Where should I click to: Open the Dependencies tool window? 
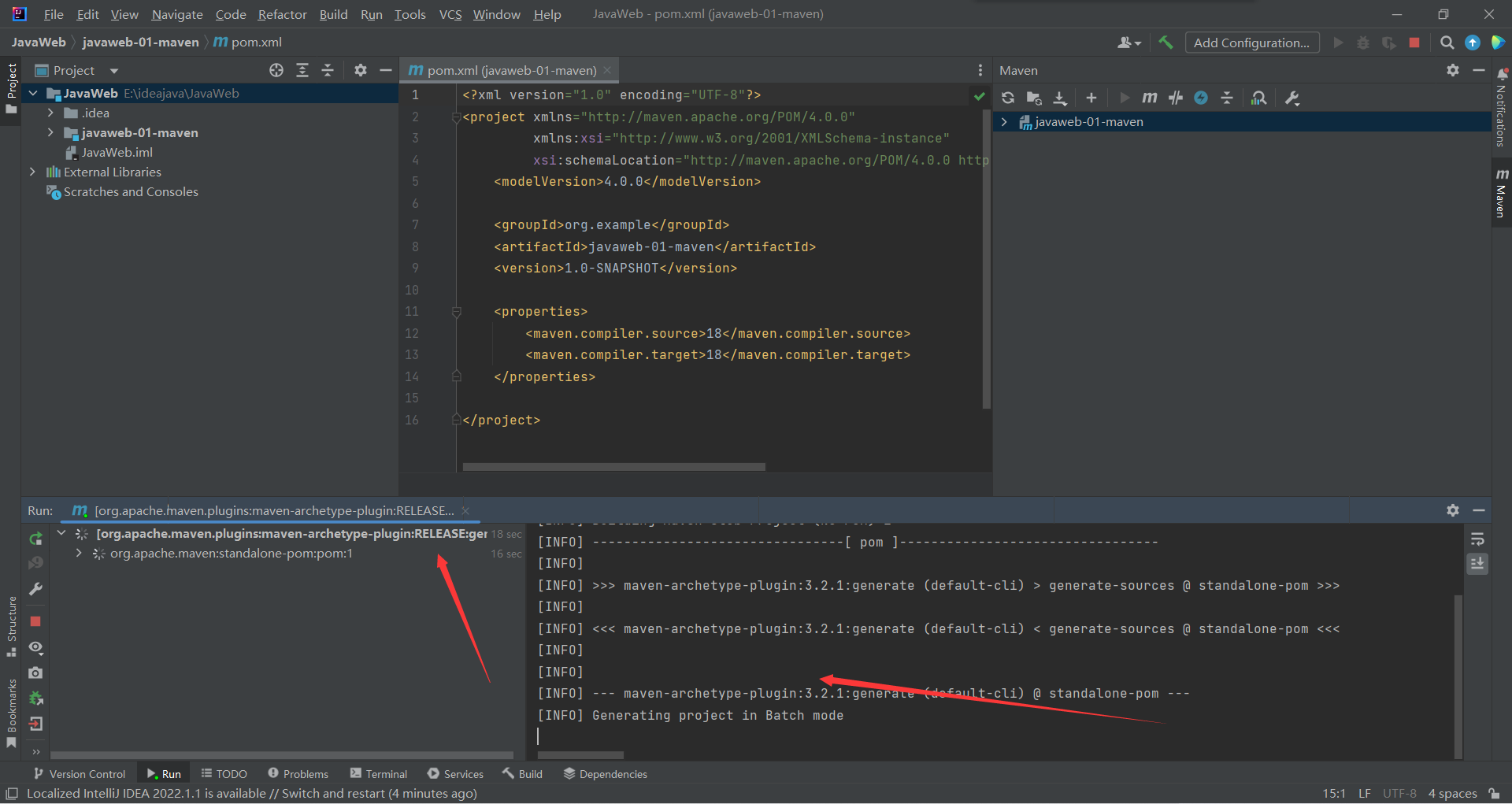pos(605,774)
